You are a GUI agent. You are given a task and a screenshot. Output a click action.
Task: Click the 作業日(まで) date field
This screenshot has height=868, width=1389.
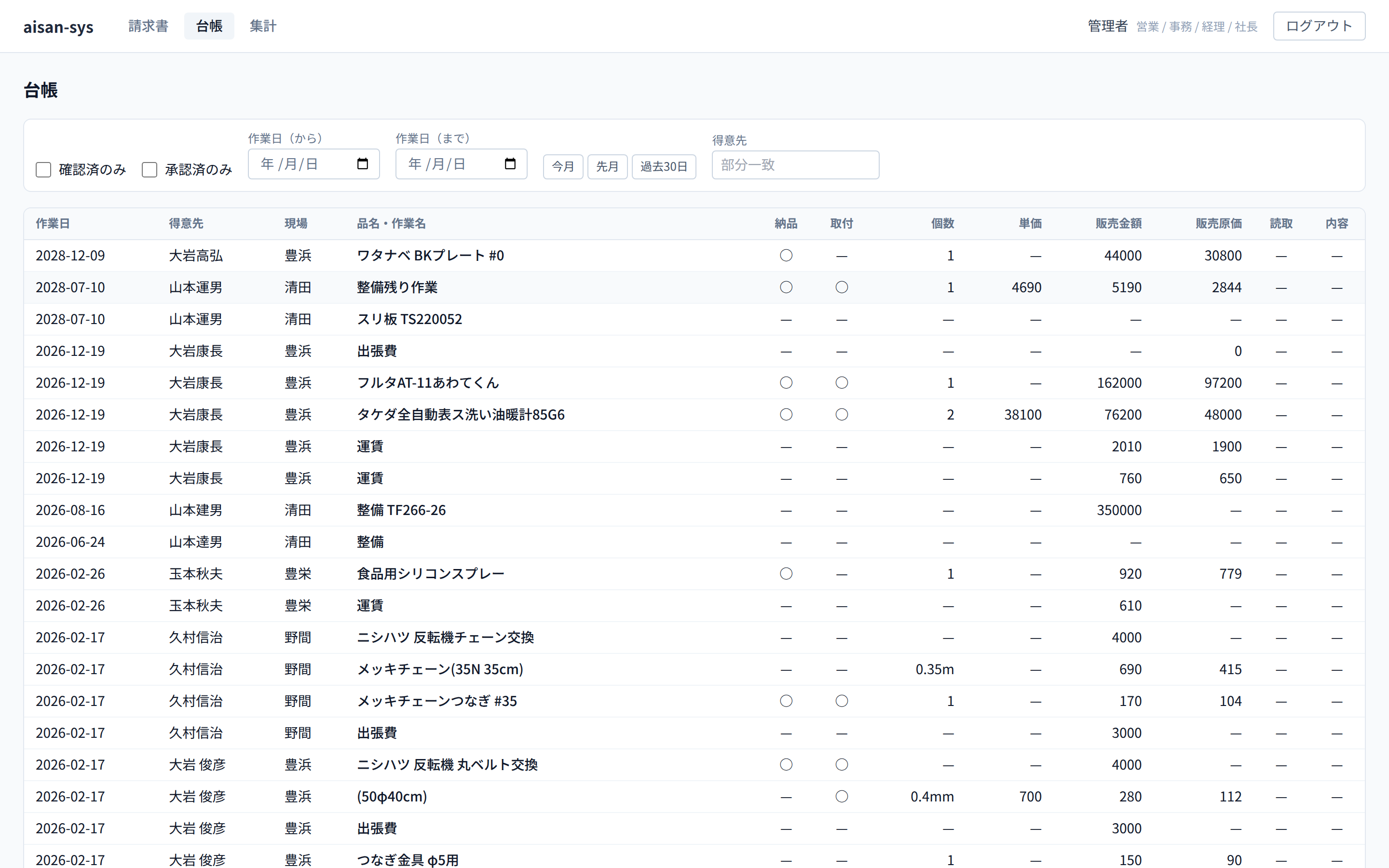point(461,164)
